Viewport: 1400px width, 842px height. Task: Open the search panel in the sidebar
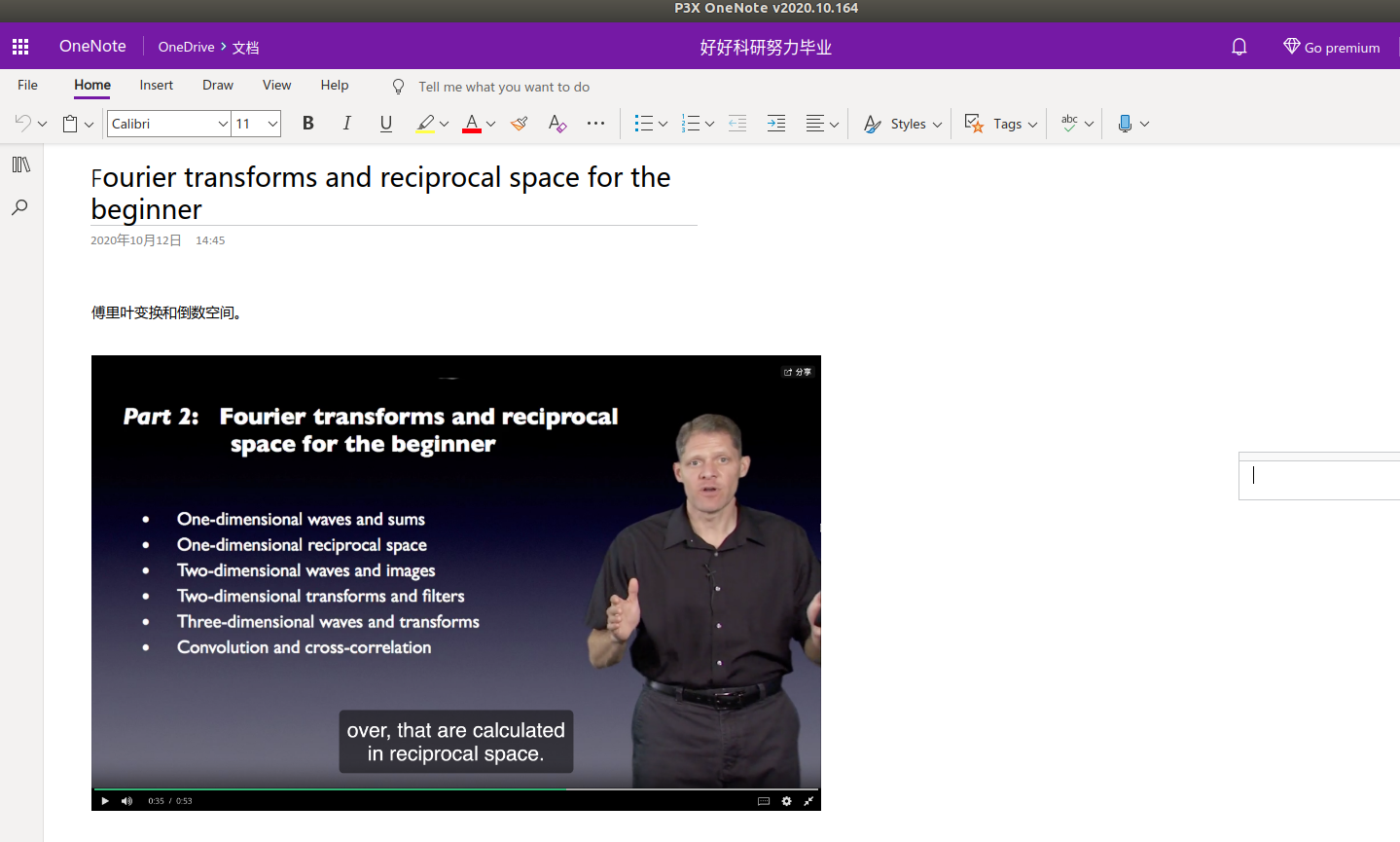(20, 206)
